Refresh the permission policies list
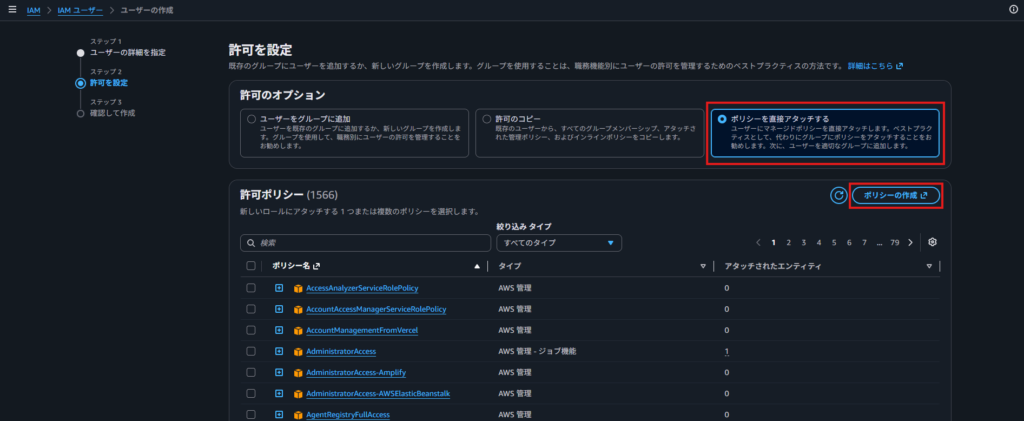The width and height of the screenshot is (1024, 421). (838, 195)
